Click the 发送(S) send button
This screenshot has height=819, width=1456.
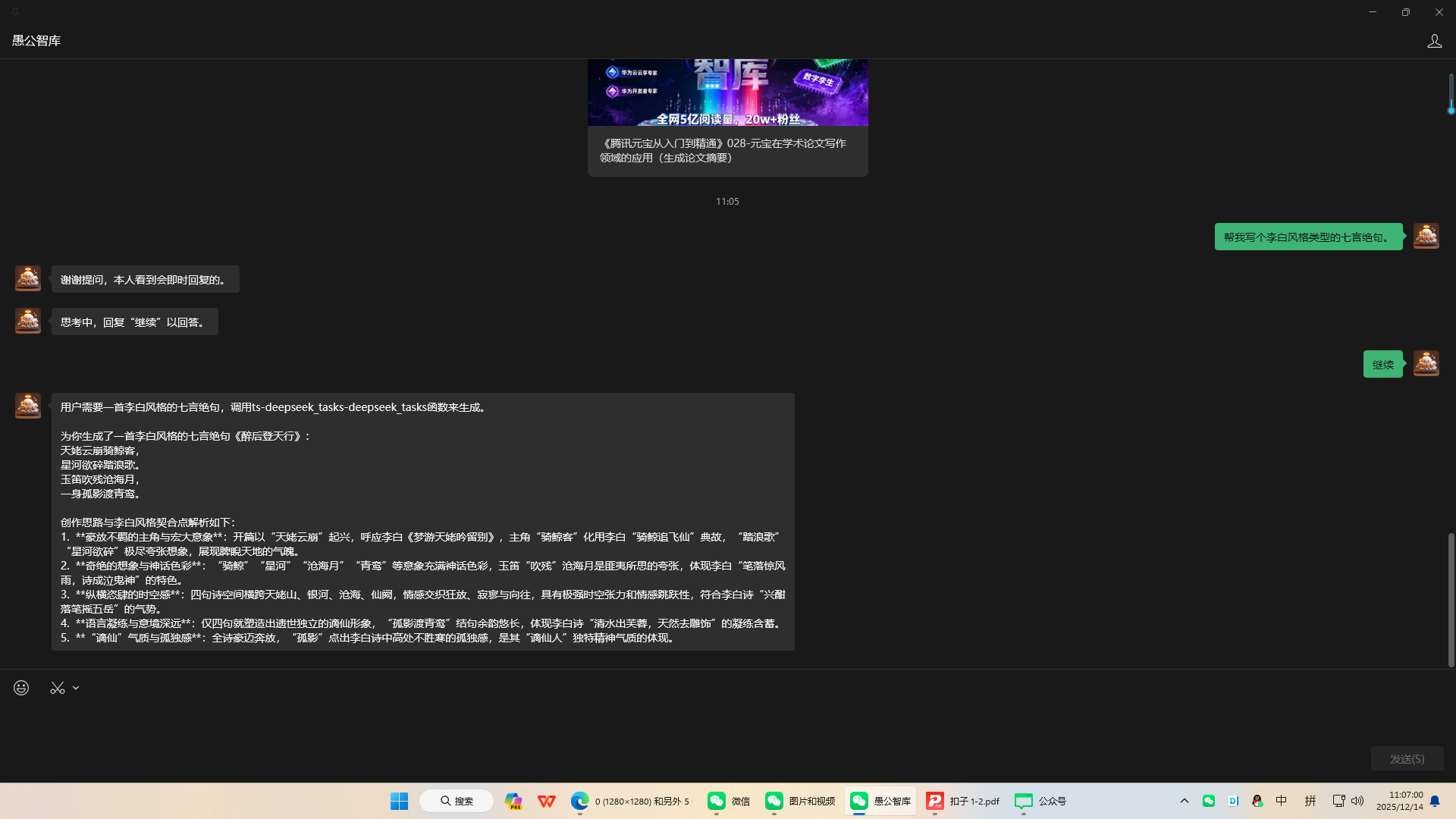point(1407,758)
